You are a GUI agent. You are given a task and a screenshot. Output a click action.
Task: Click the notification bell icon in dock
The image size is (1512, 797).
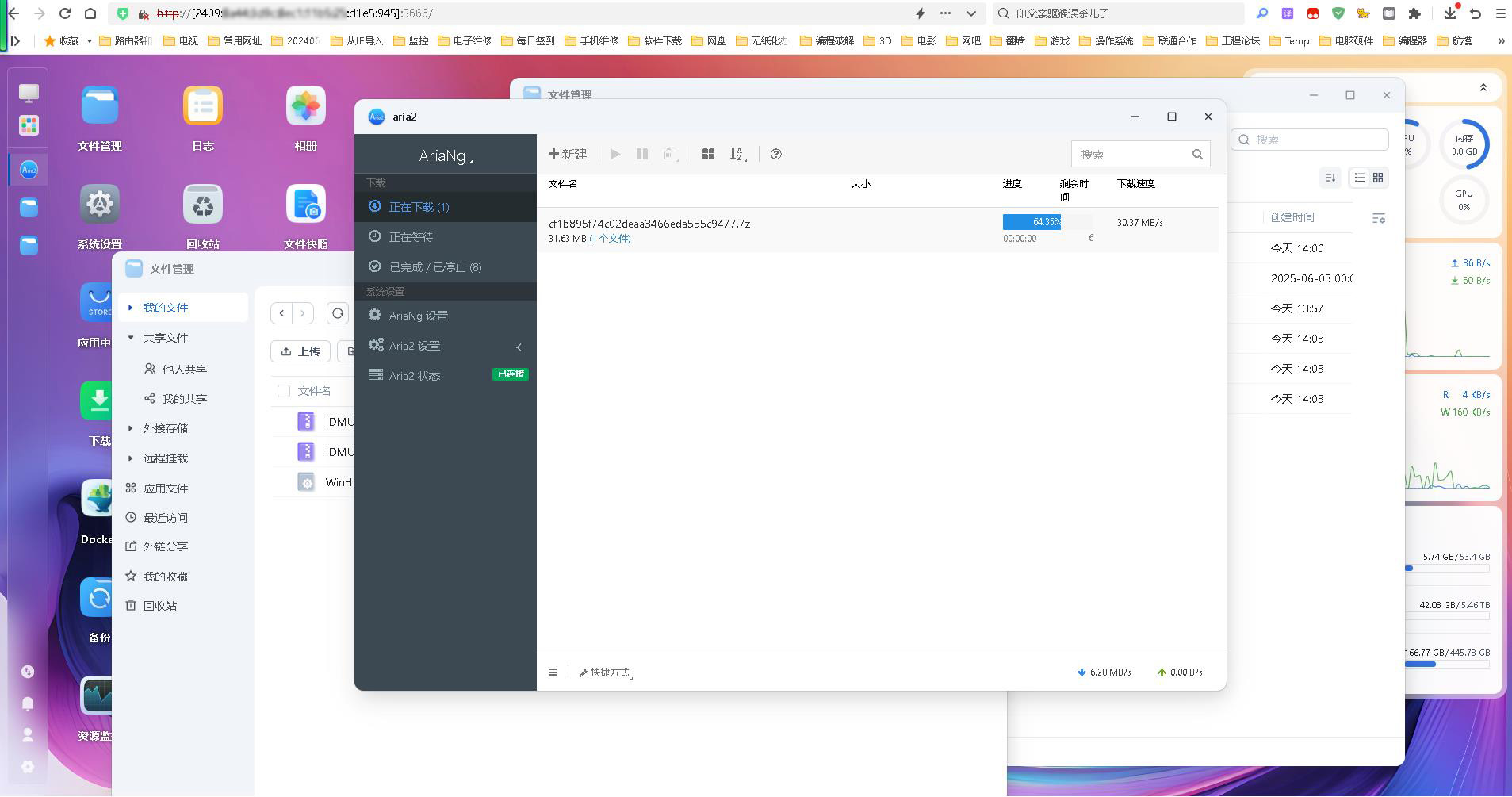pyautogui.click(x=28, y=703)
